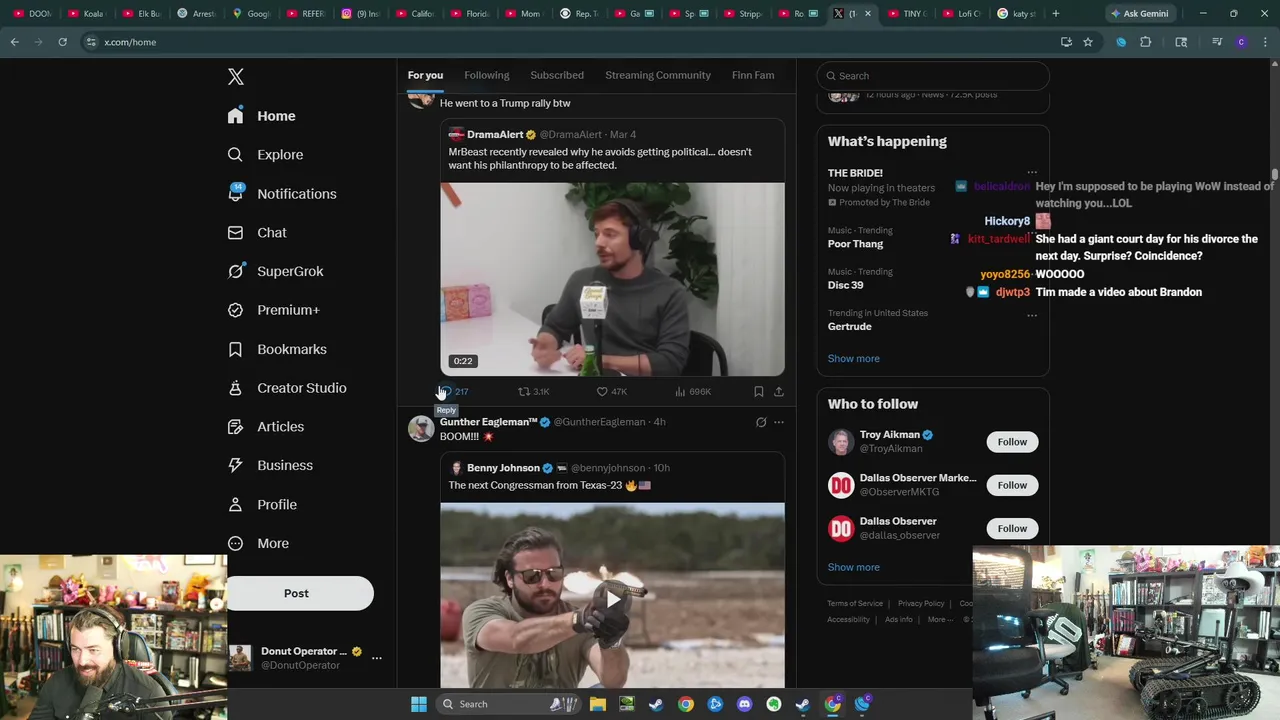Screen dimensions: 1280x720
Task: Bookmark the MrBeast quote post
Action: (759, 392)
